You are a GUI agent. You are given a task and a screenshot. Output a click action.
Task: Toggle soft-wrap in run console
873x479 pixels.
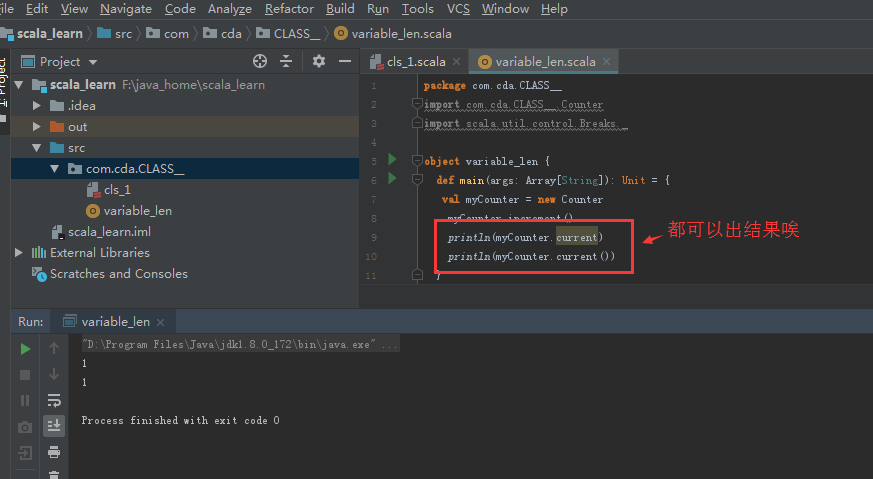(x=54, y=400)
